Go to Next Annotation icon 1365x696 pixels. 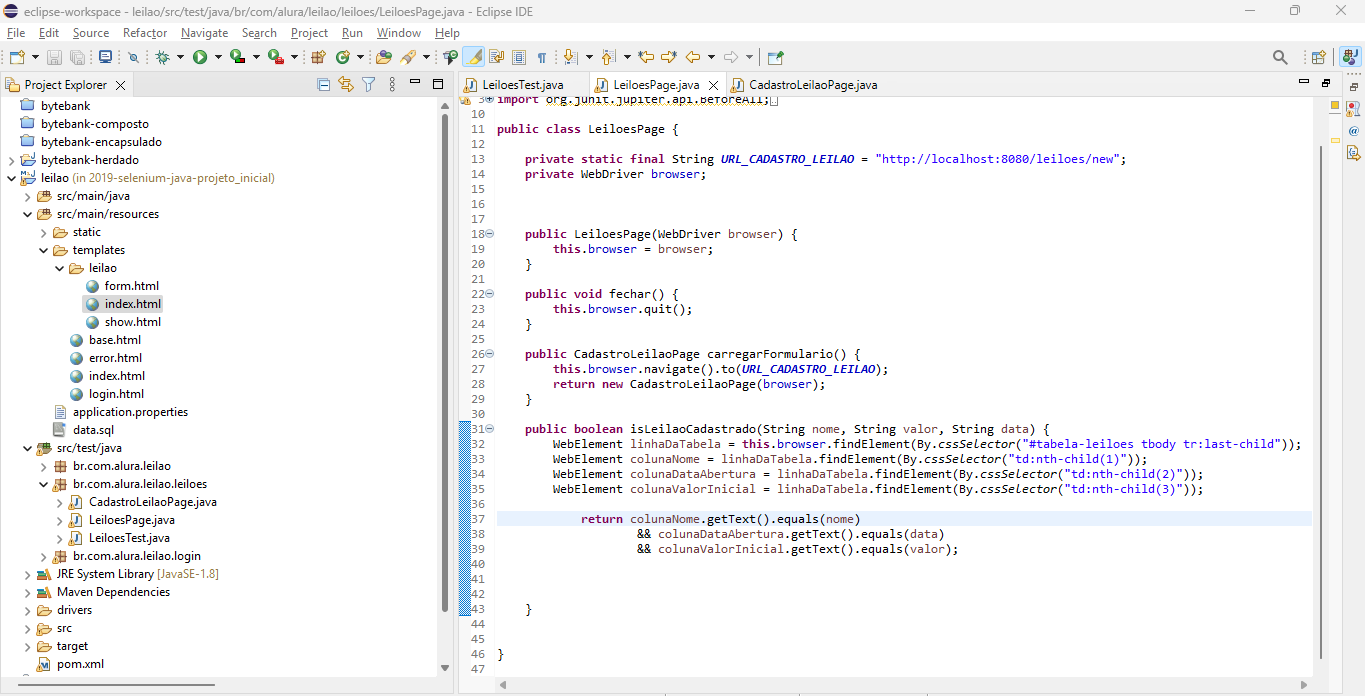[571, 57]
